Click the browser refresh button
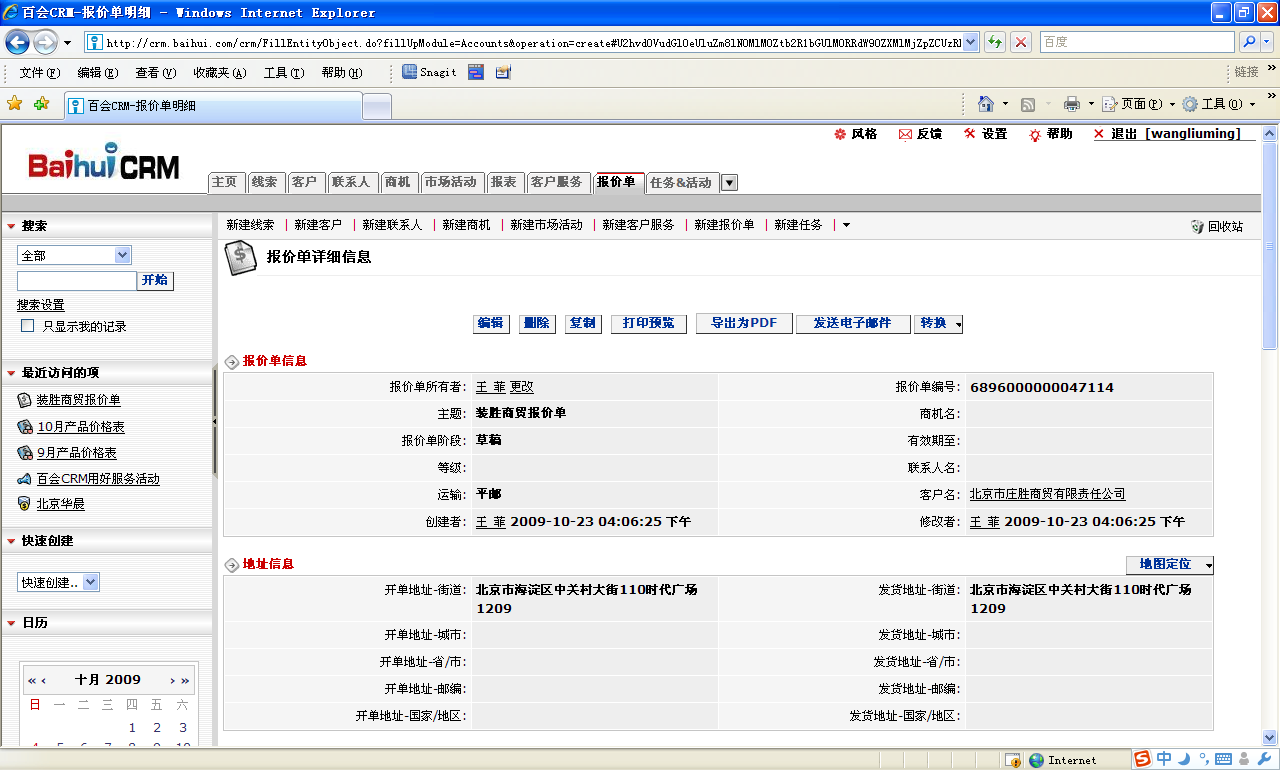Screen dimensions: 1280x770 (x=995, y=42)
